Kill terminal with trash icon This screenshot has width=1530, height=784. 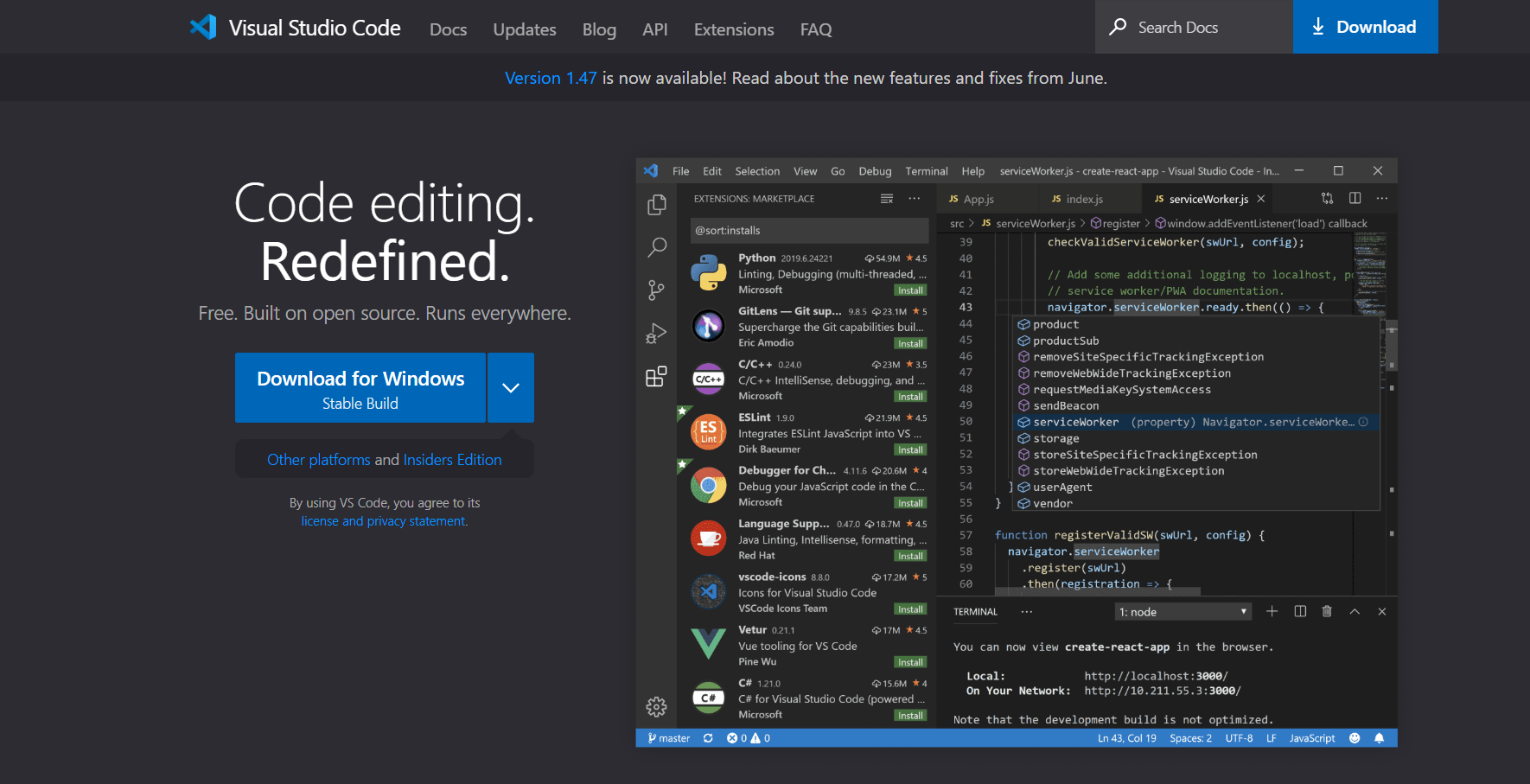(1327, 611)
